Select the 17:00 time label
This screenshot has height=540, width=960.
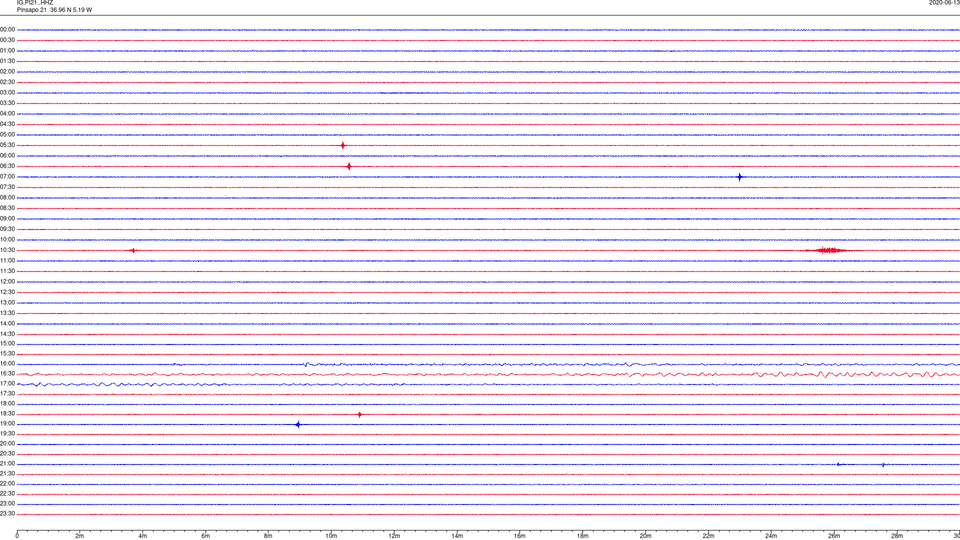[x=8, y=384]
